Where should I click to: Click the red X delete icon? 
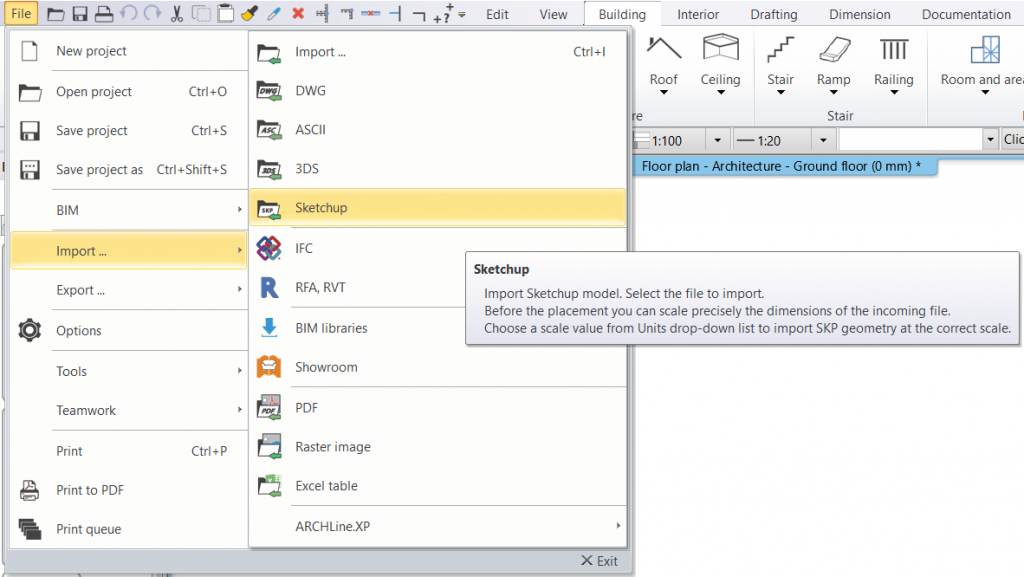[x=298, y=13]
